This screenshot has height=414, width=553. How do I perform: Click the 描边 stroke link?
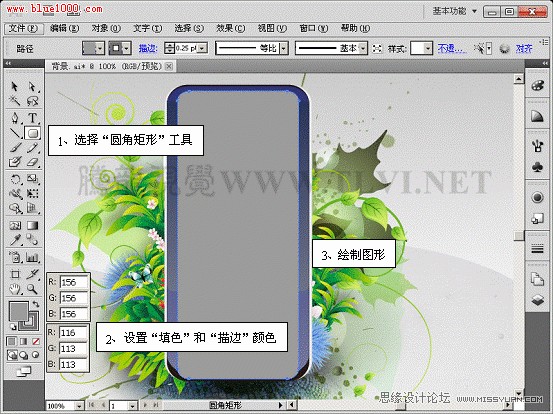coord(148,49)
